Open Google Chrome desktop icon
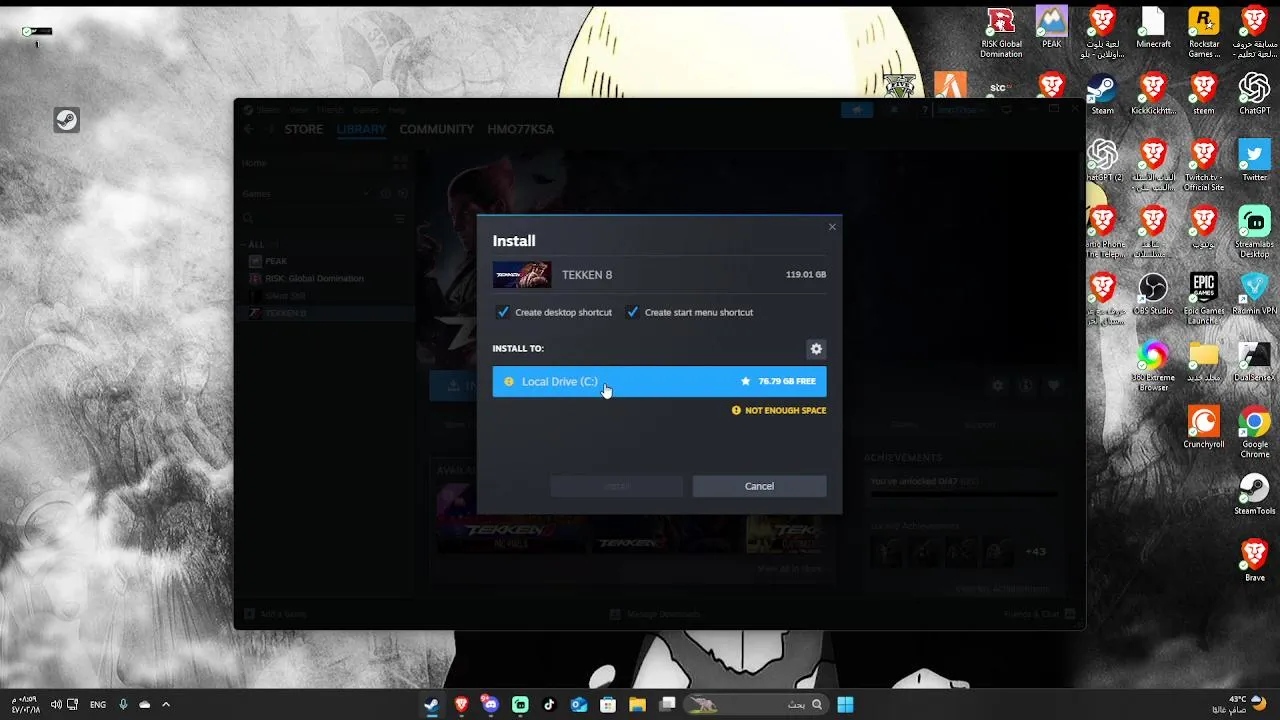 (1255, 433)
